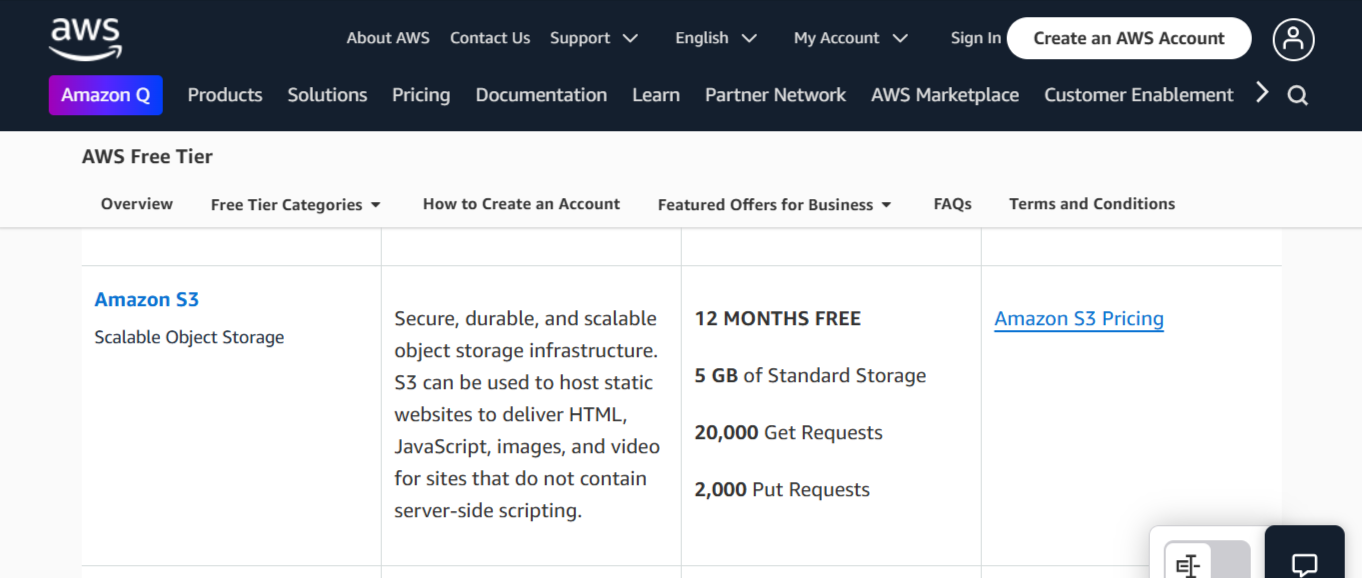Expand Featured Offers for Business dropdown

pos(774,204)
